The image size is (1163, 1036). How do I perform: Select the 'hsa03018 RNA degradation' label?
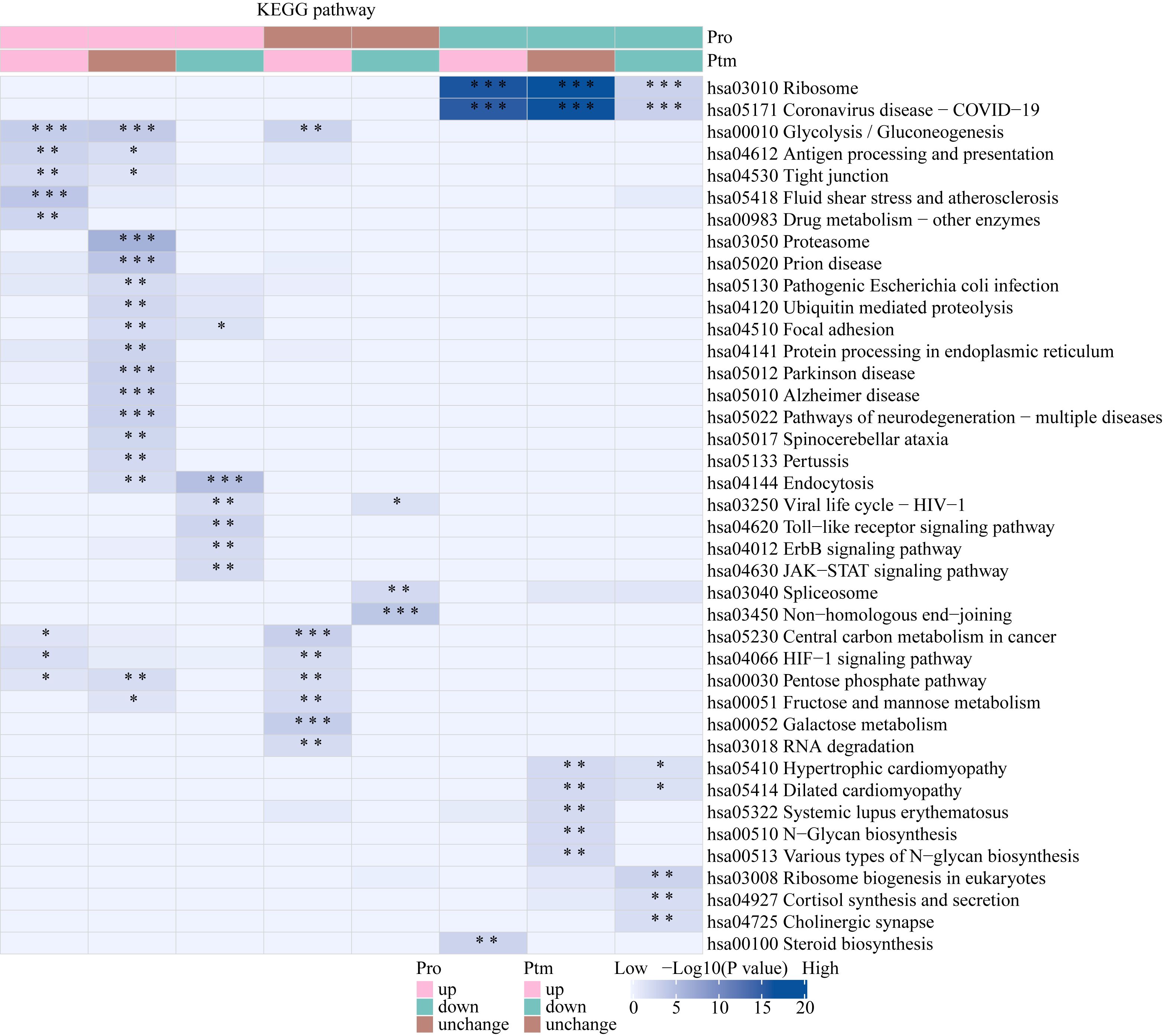tap(811, 746)
